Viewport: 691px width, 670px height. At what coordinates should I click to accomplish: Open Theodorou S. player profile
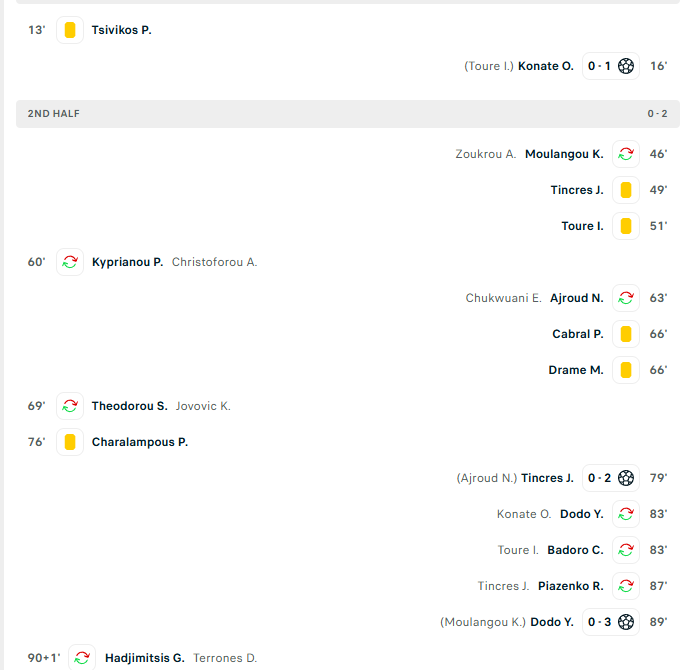[x=129, y=406]
